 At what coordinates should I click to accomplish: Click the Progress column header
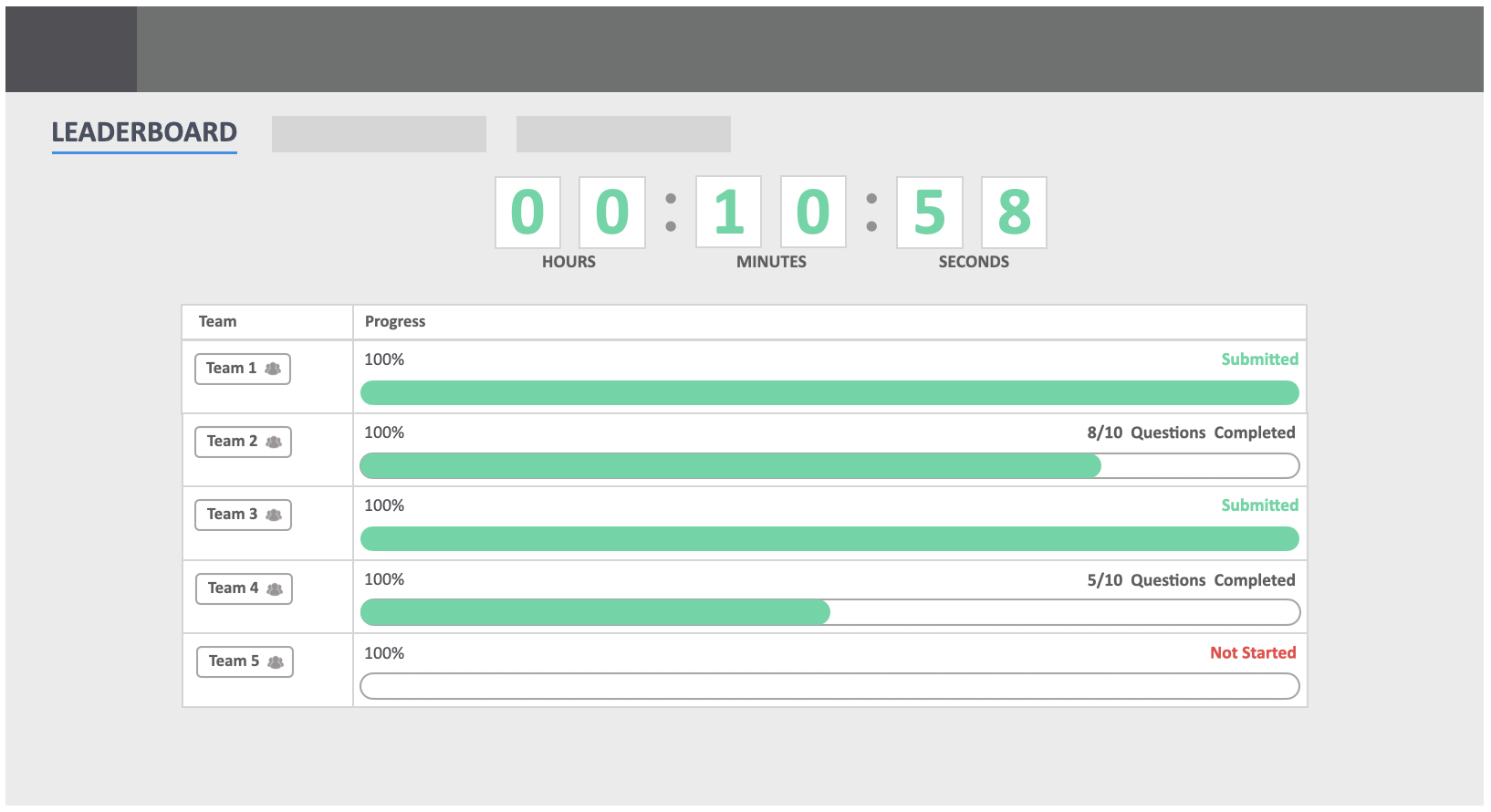point(395,321)
